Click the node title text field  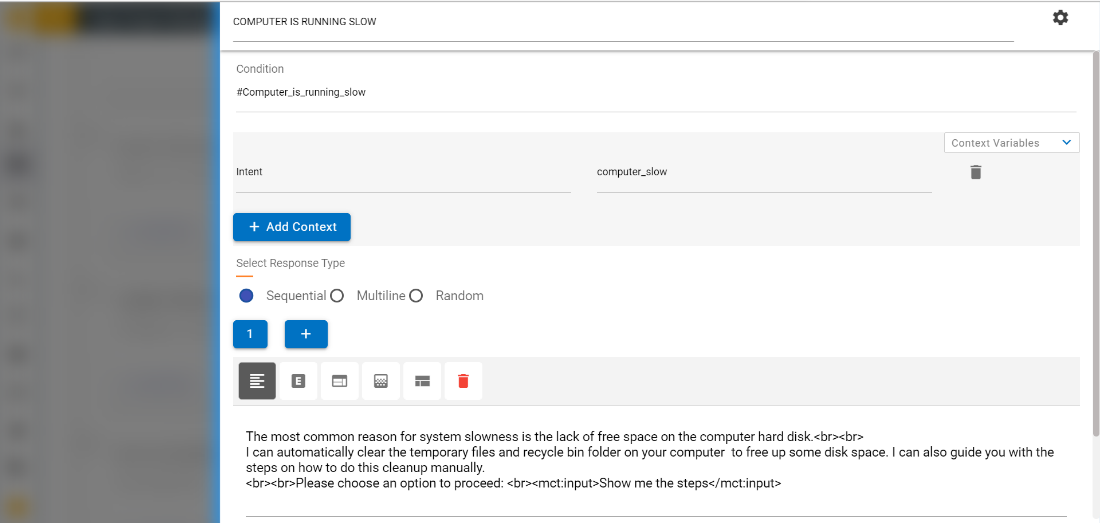(622, 22)
